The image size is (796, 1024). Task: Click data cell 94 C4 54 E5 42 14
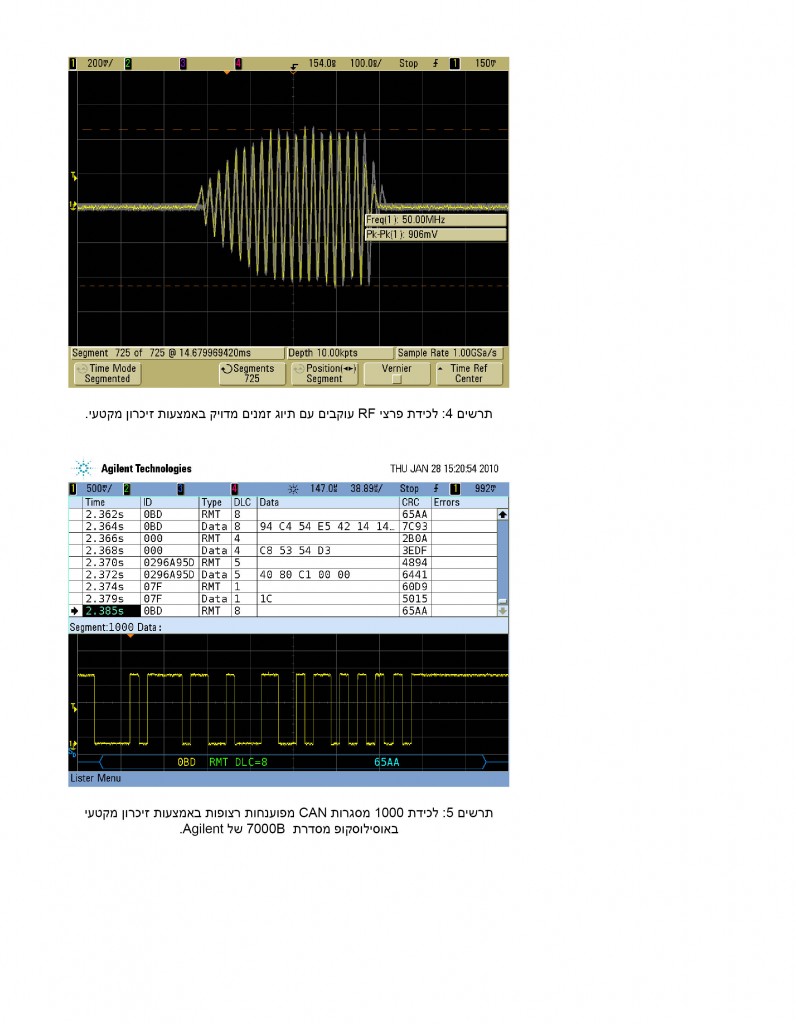[327, 526]
